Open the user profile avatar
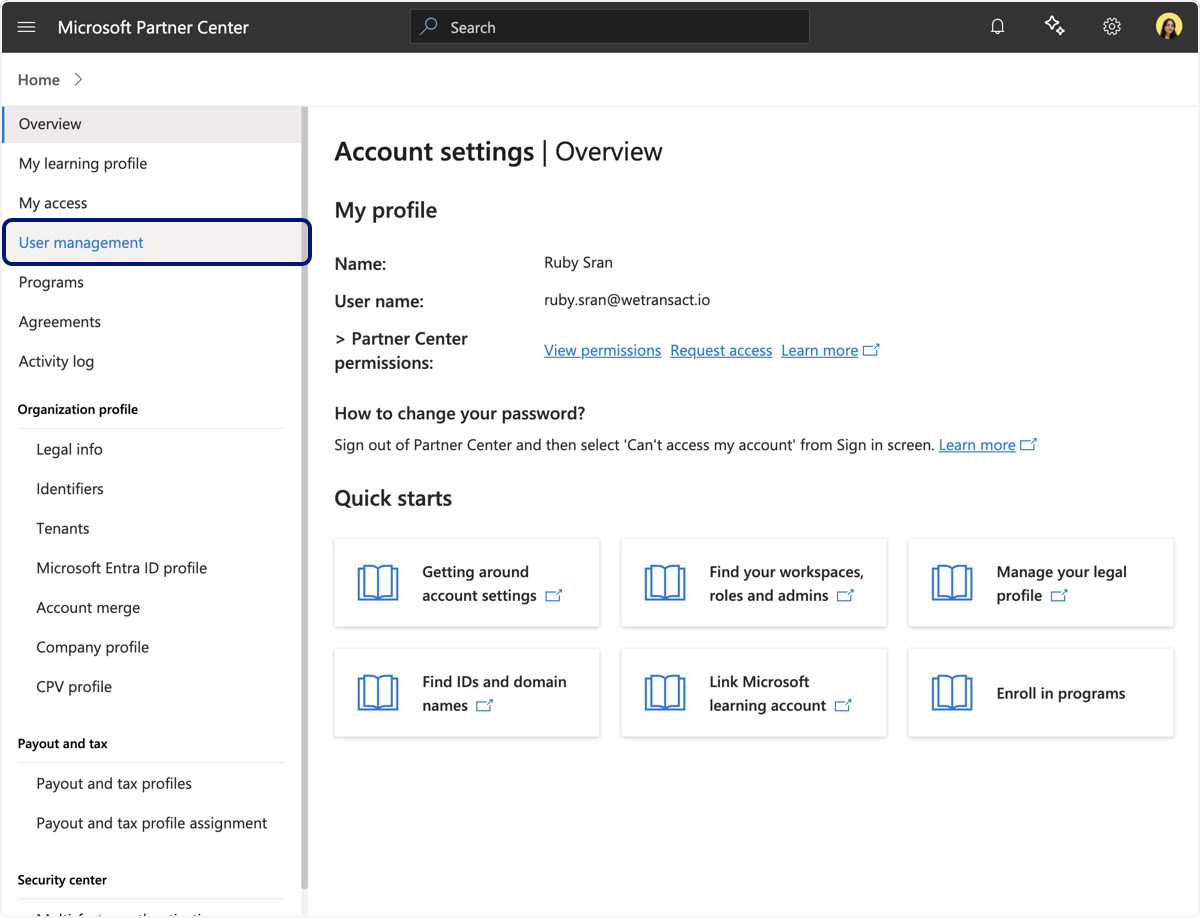Viewport: 1200px width, 918px height. (1169, 27)
